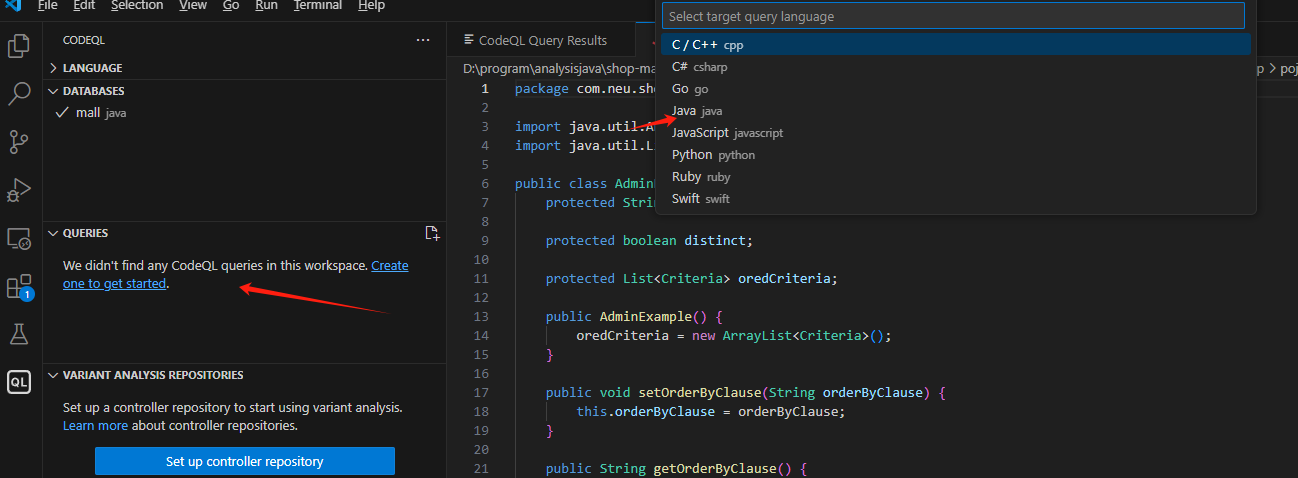This screenshot has width=1298, height=478.
Task: Select Java language option
Action: 955,111
